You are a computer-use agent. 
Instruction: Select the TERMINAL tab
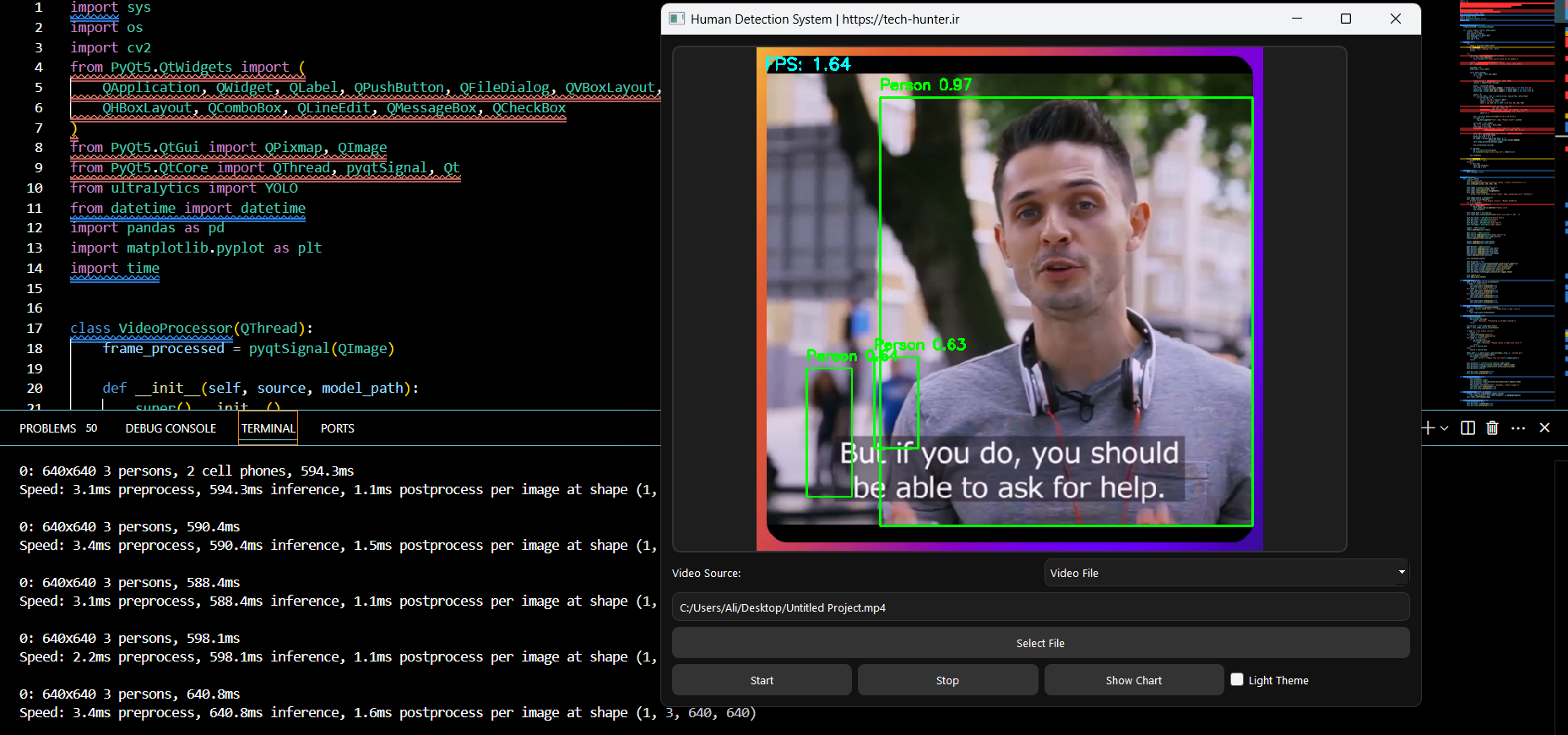point(269,428)
